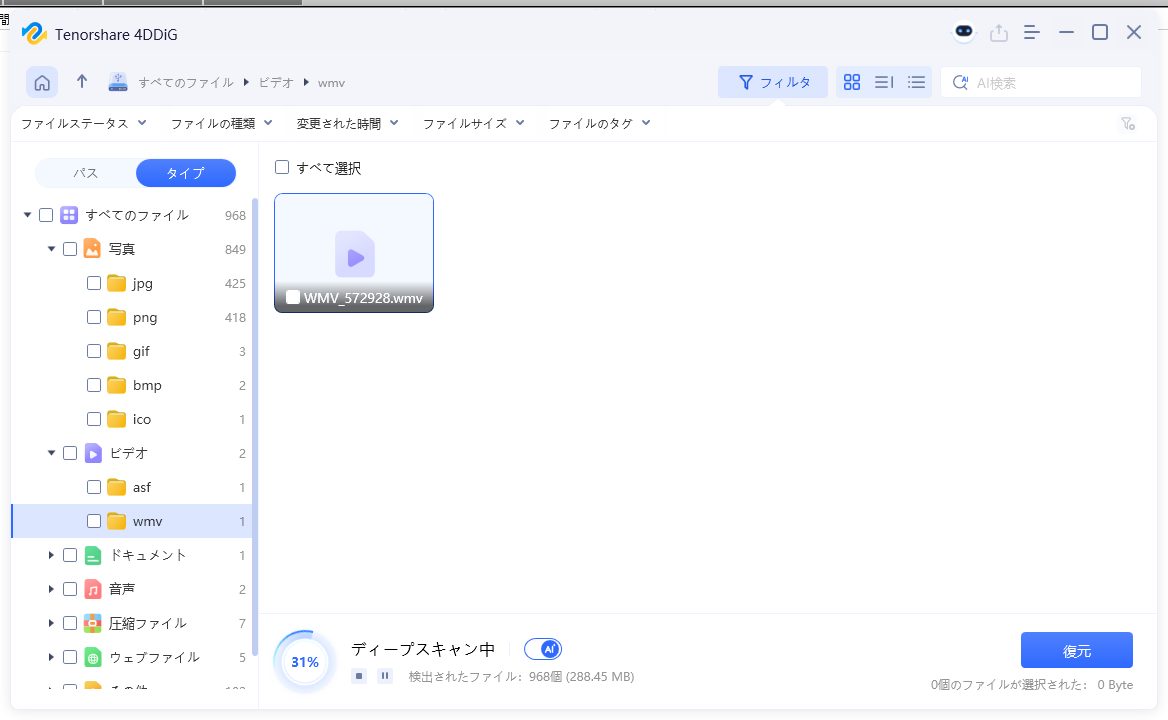This screenshot has width=1168, height=720.
Task: Switch to thumbnail grid view
Action: (x=851, y=82)
